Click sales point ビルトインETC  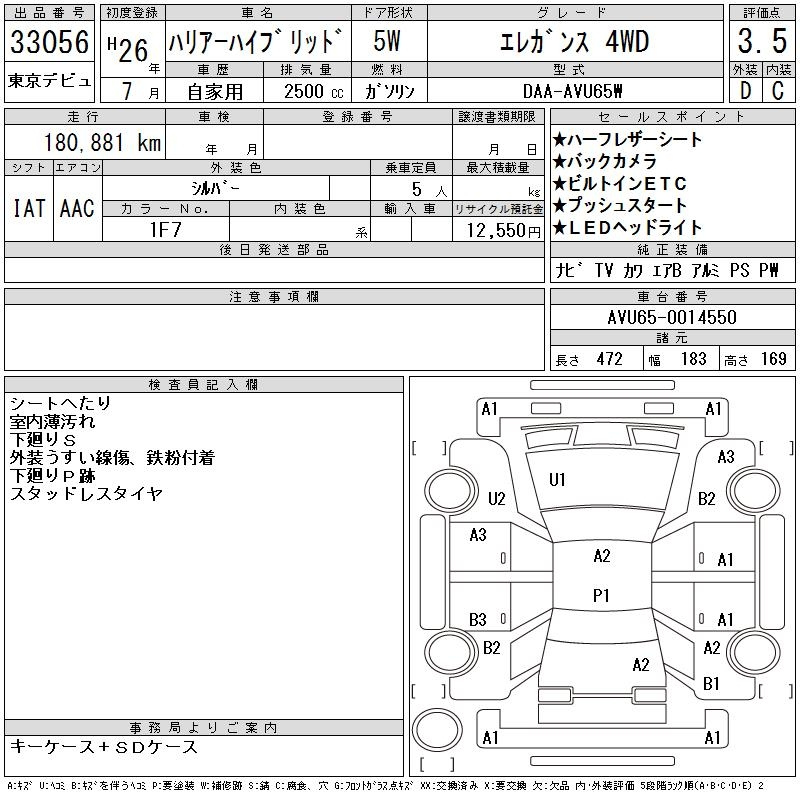pyautogui.click(x=619, y=183)
